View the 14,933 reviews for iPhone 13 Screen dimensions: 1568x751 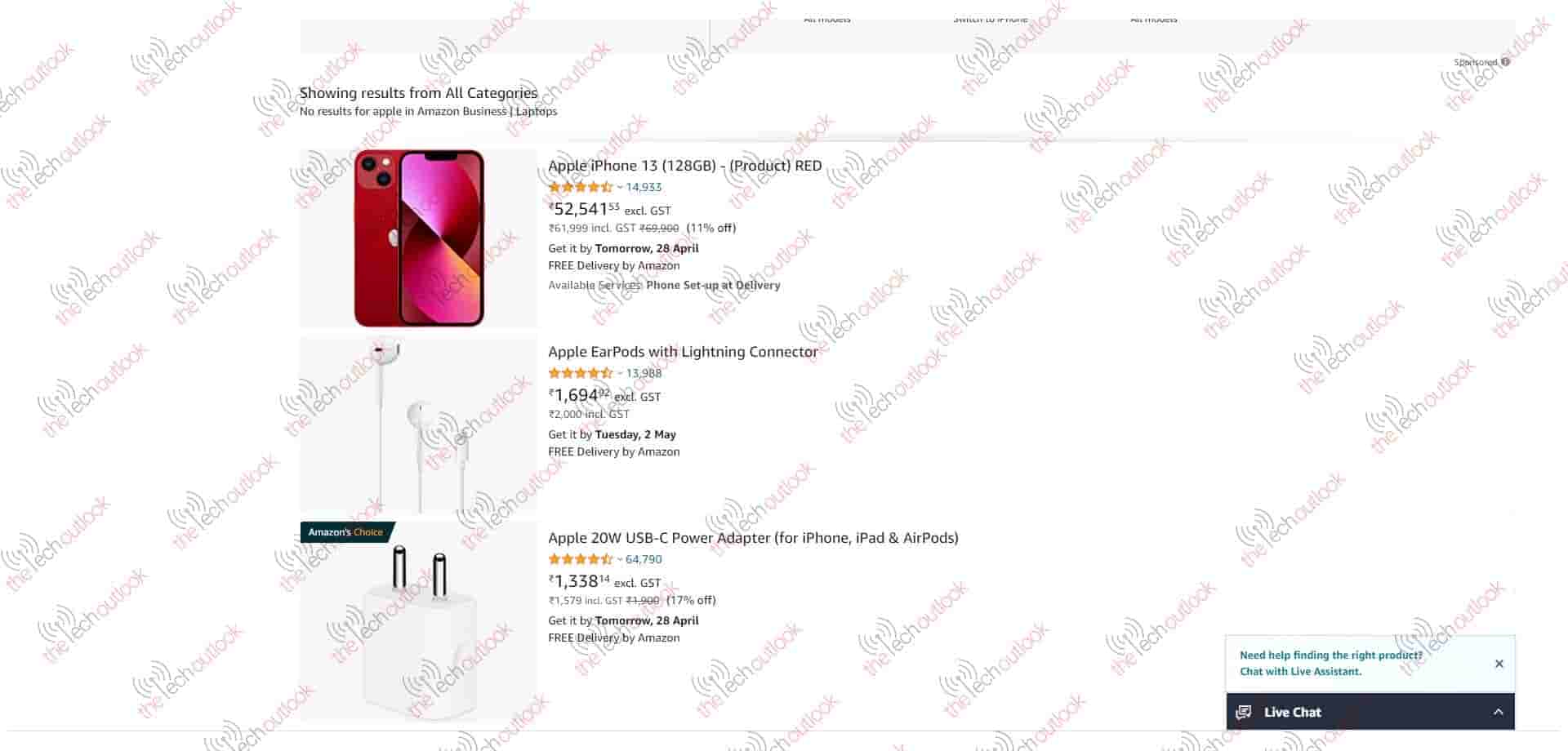click(644, 187)
